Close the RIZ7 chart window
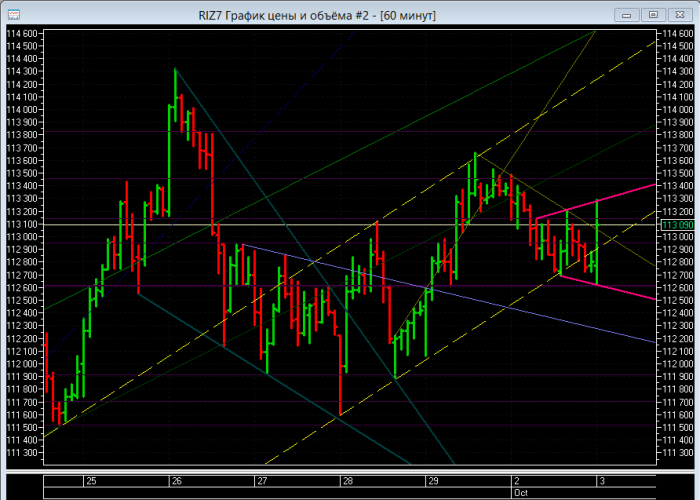 click(679, 15)
